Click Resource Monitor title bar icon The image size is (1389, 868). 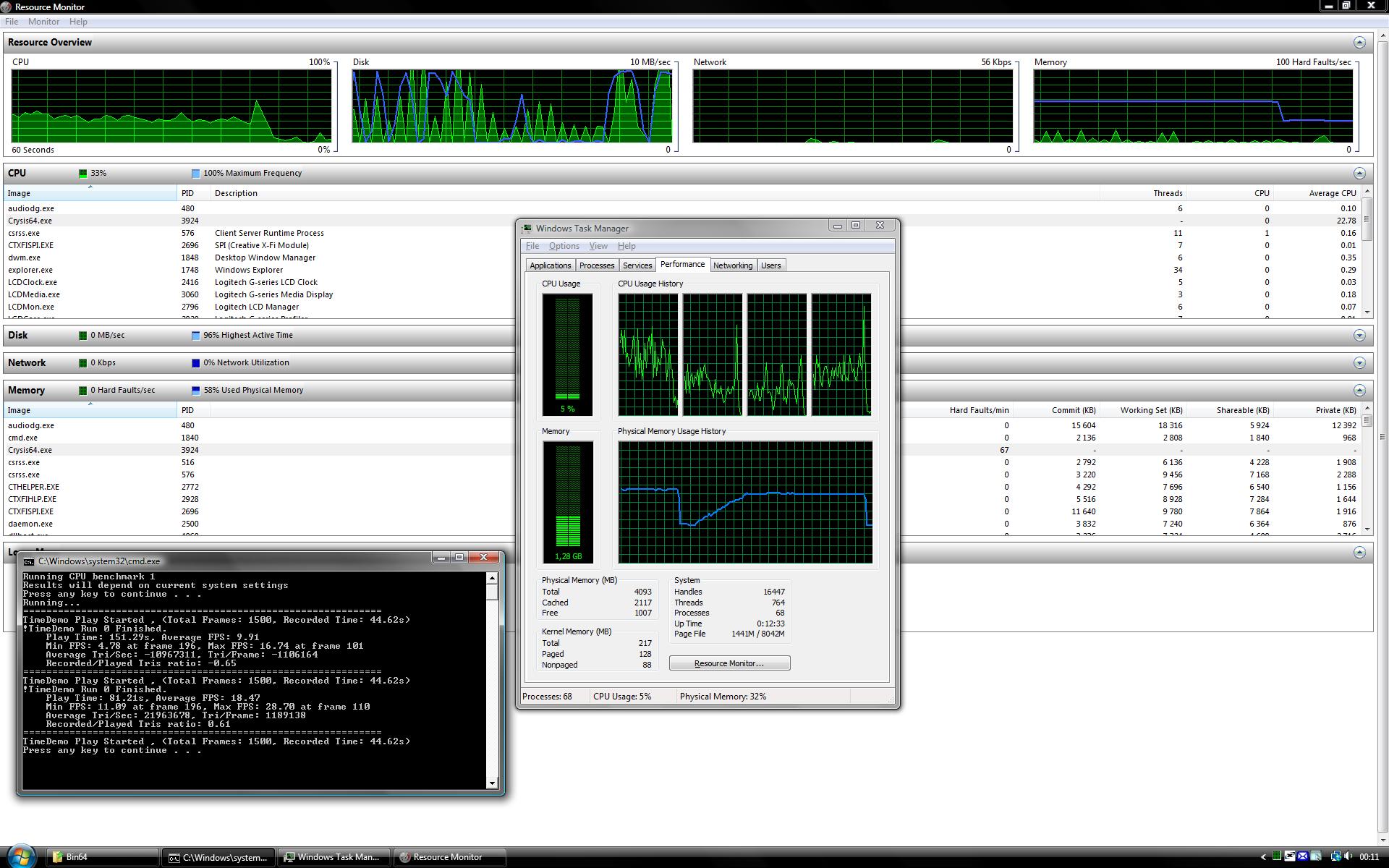click(7, 7)
